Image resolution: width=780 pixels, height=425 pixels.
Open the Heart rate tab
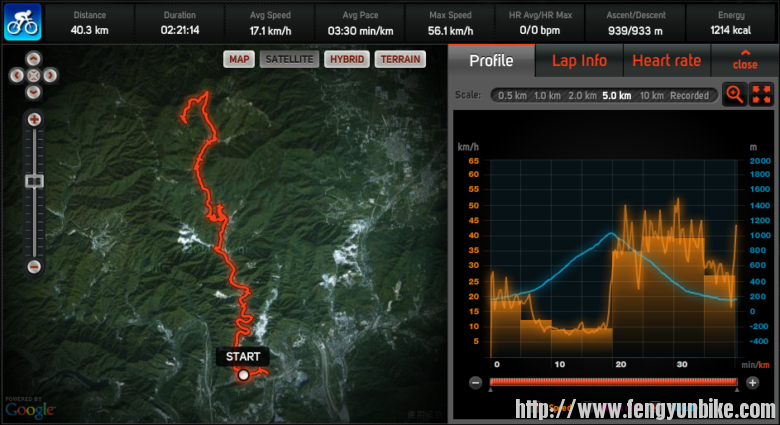[x=667, y=61]
